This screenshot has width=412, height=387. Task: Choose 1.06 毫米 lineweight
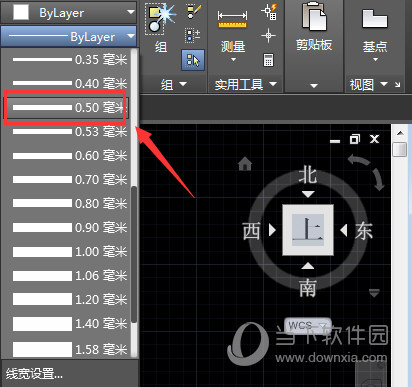pos(70,275)
